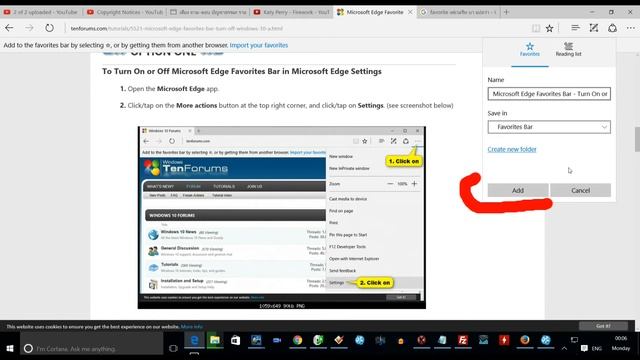Click the favorite Name text field

[549, 93]
